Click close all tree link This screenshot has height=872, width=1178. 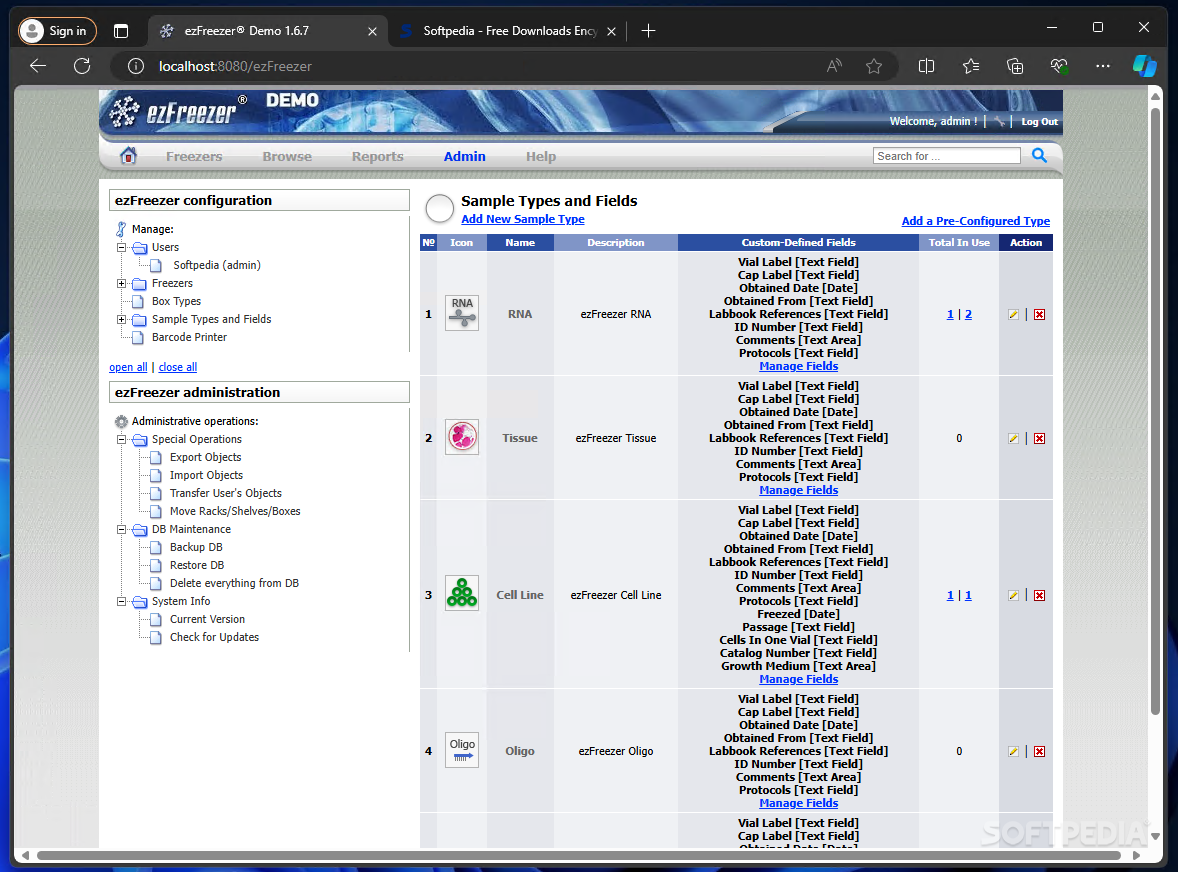point(177,367)
